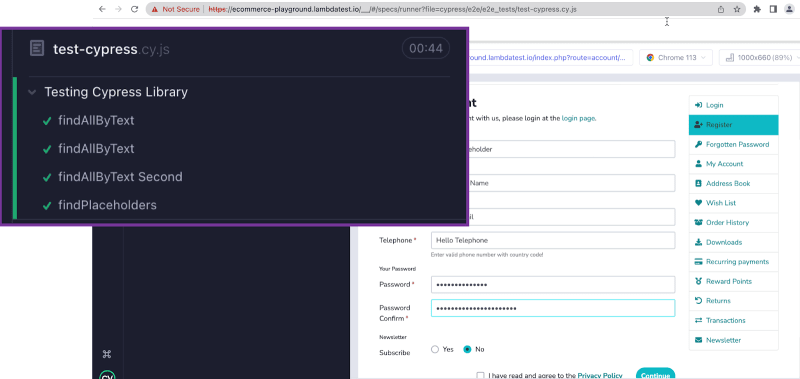
Task: Open Order History in the sidebar
Action: pos(733,222)
